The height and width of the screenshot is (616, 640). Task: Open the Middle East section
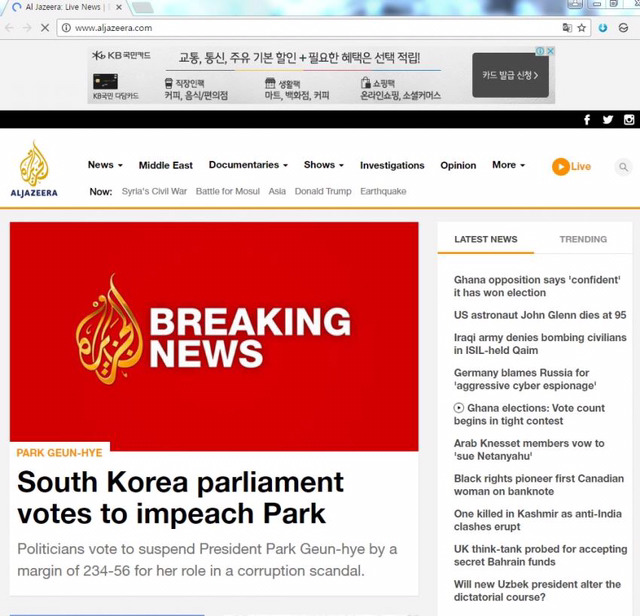click(x=166, y=165)
